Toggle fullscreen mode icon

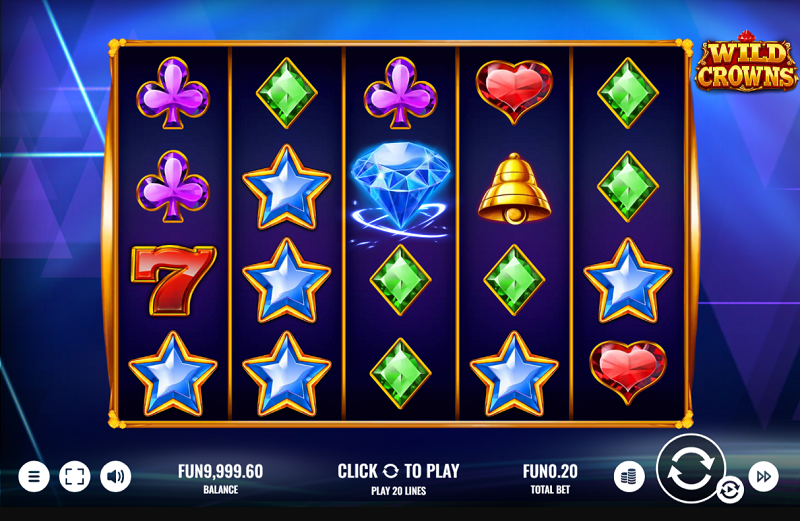point(74,477)
